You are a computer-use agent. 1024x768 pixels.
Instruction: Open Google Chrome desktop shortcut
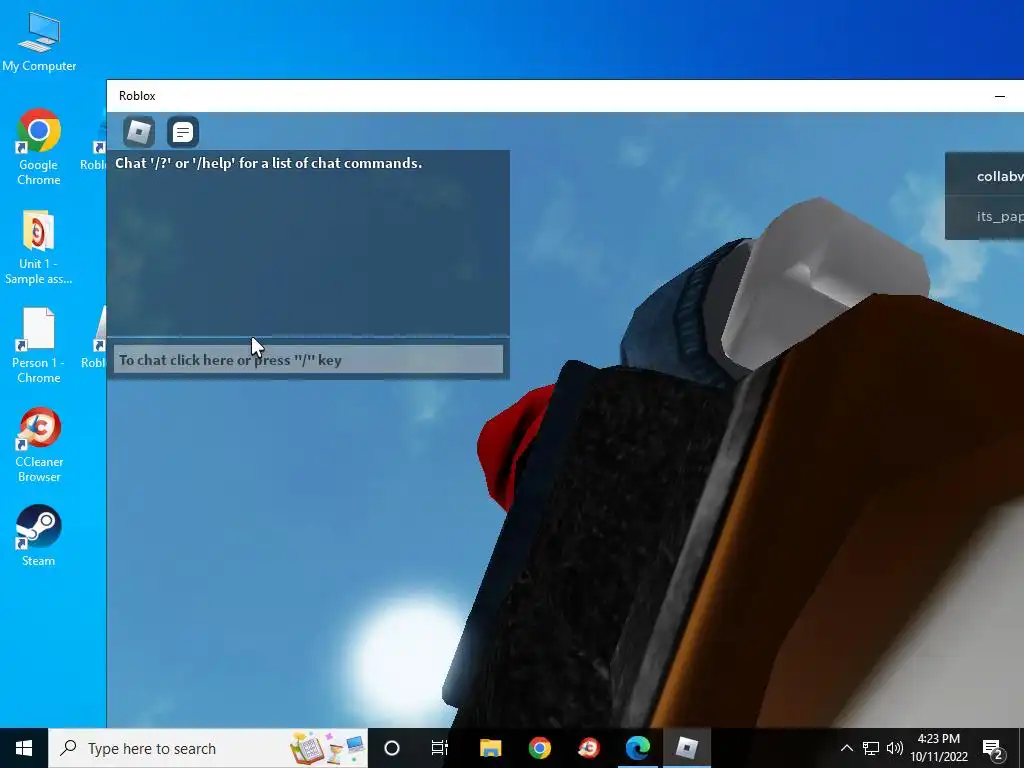coord(39,148)
